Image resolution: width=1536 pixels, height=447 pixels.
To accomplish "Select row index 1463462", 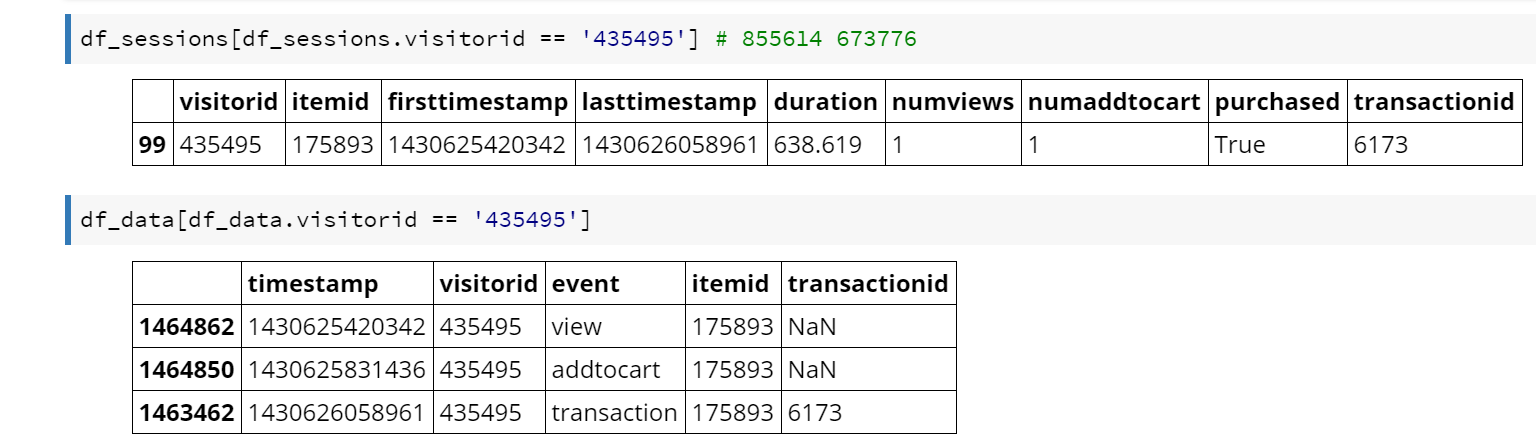I will (x=187, y=413).
